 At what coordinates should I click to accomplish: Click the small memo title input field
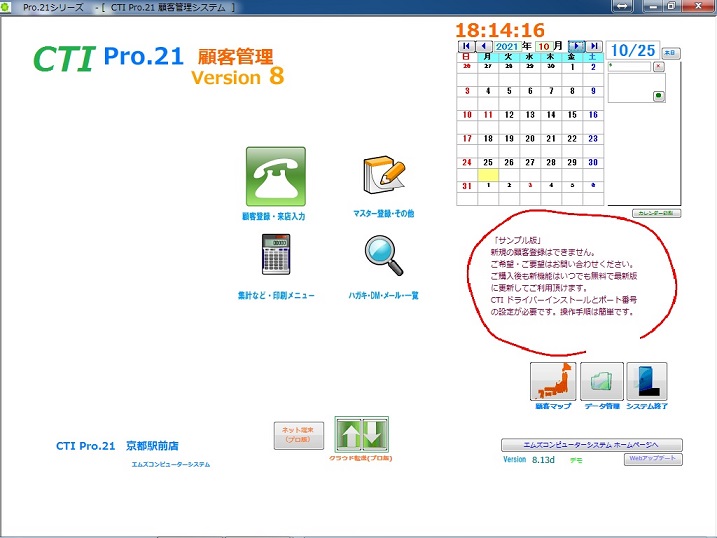pos(629,67)
